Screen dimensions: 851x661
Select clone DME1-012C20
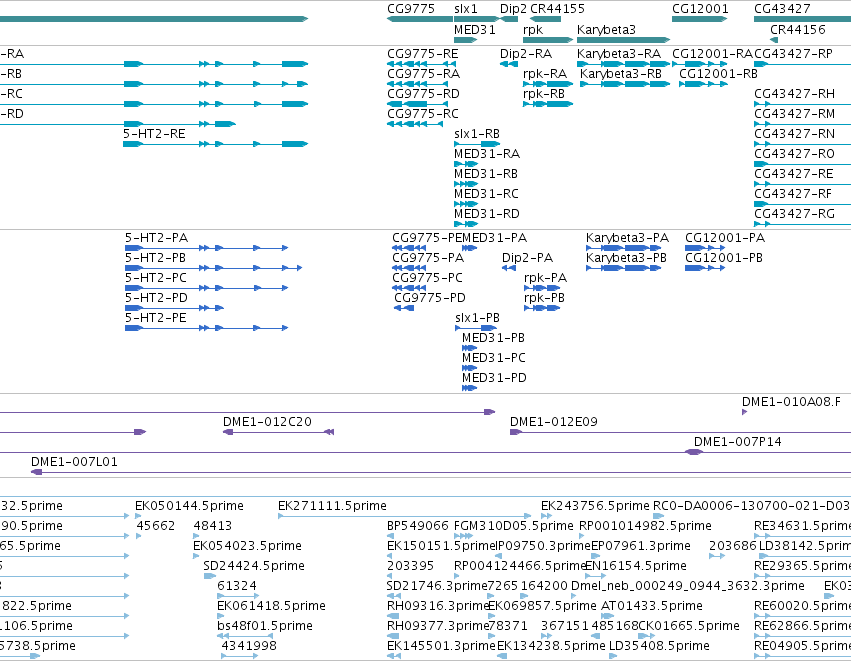point(278,432)
